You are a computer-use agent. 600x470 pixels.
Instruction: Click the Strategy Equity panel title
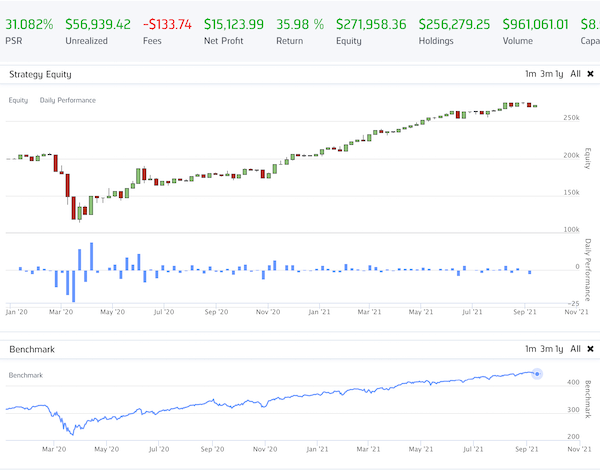point(40,75)
